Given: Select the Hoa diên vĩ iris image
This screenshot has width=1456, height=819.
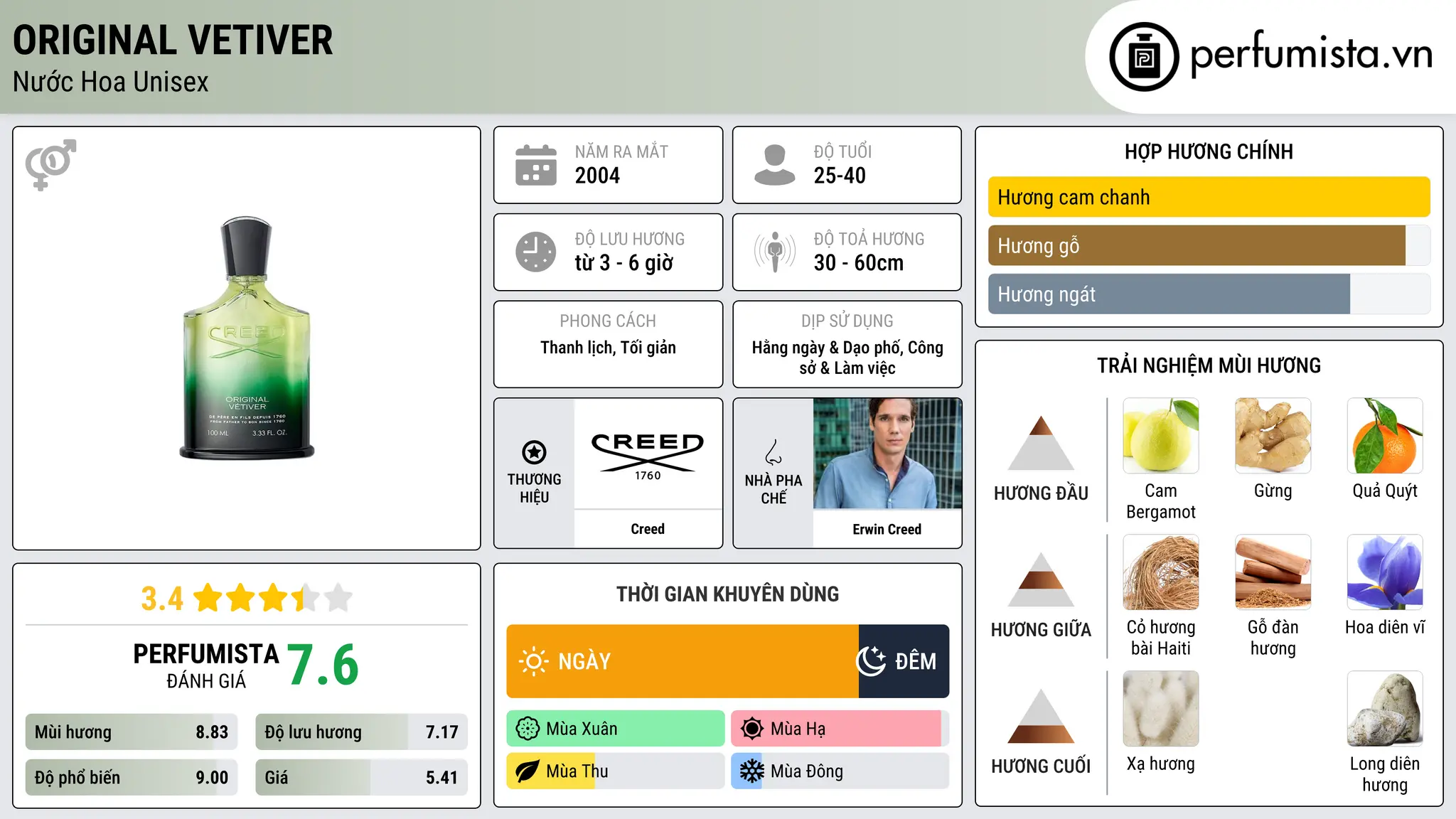Looking at the screenshot, I should (1385, 572).
